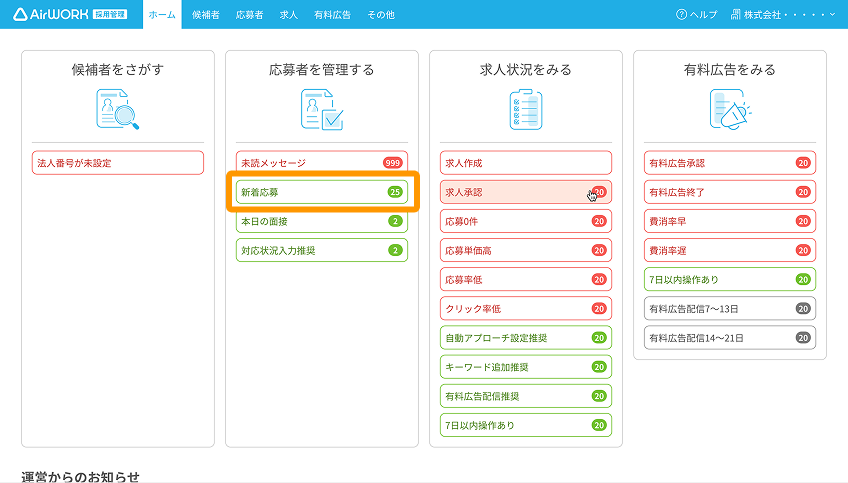Open the 候補者 menu

(206, 15)
